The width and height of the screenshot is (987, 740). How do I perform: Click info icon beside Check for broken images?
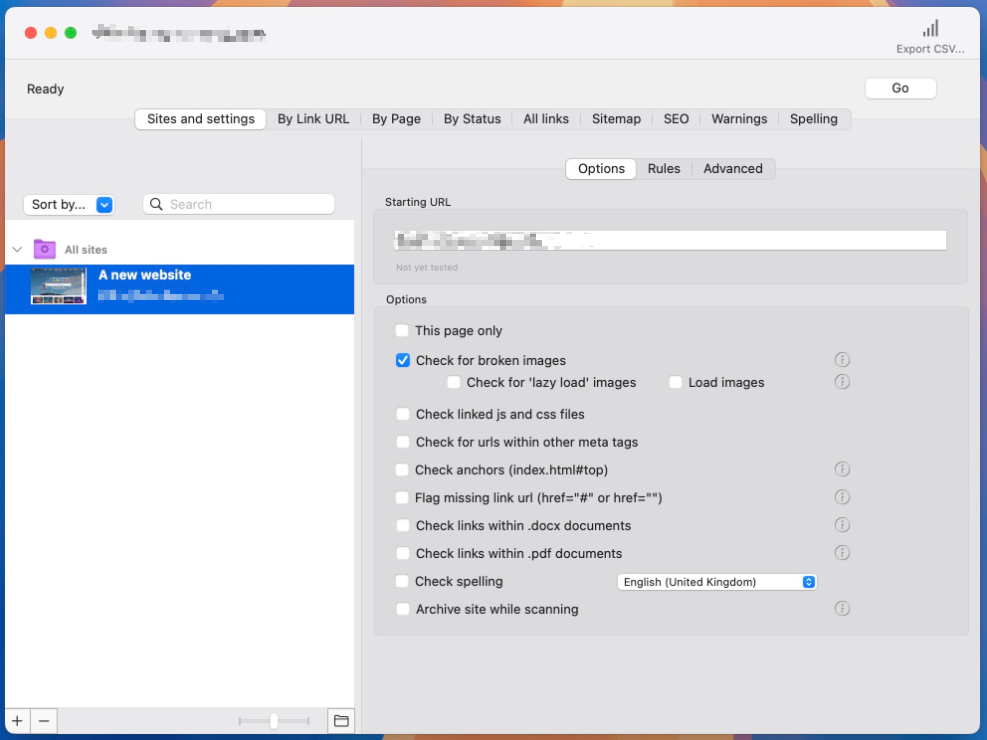click(x=842, y=360)
